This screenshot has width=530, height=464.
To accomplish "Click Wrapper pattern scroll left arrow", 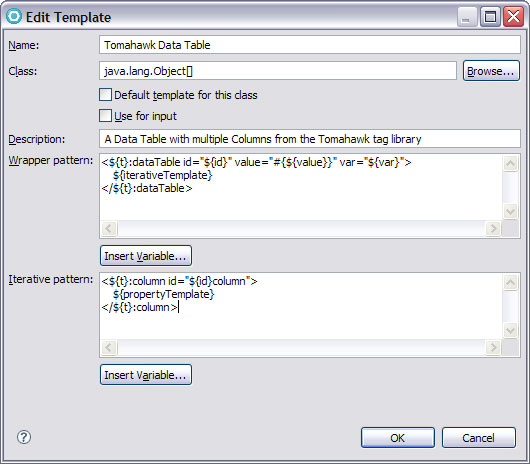I will click(x=109, y=229).
